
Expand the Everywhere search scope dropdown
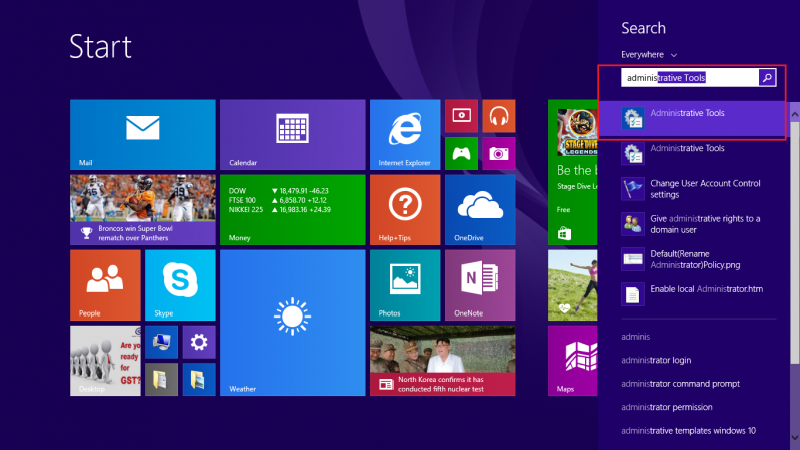click(649, 55)
